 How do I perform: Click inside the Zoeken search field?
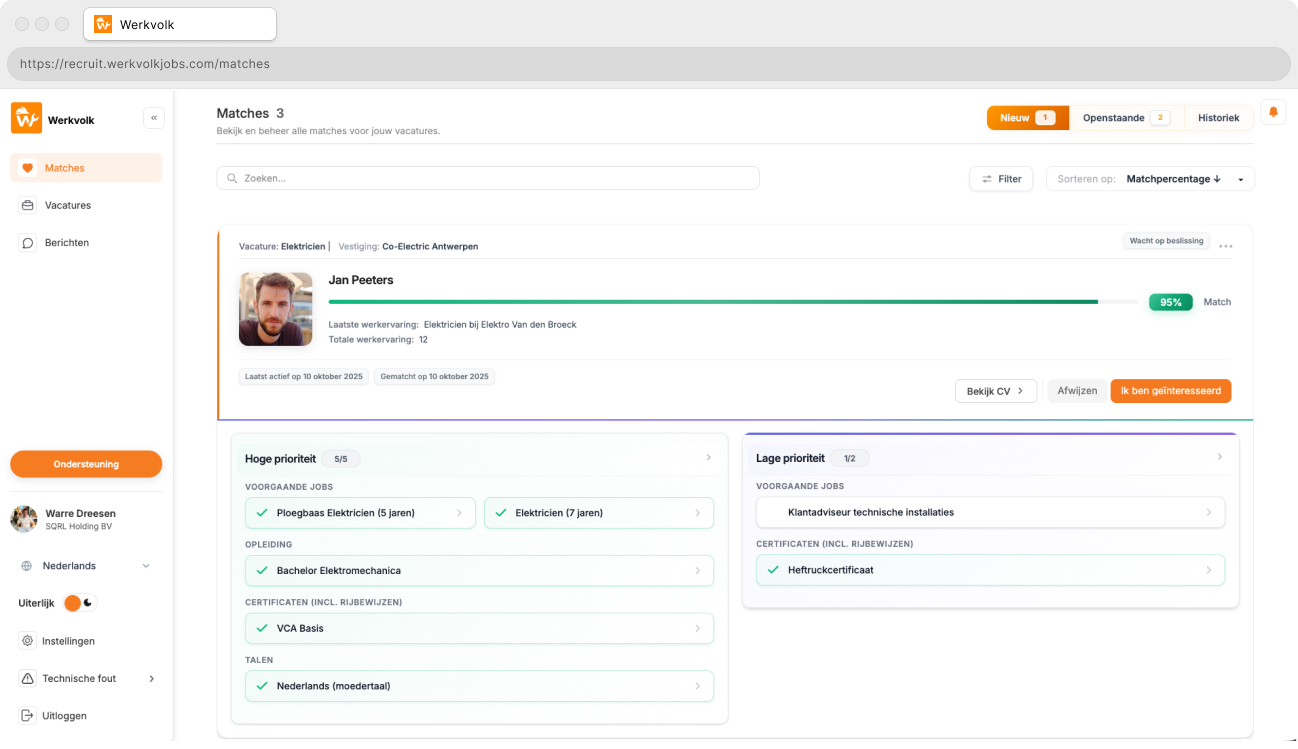[487, 177]
